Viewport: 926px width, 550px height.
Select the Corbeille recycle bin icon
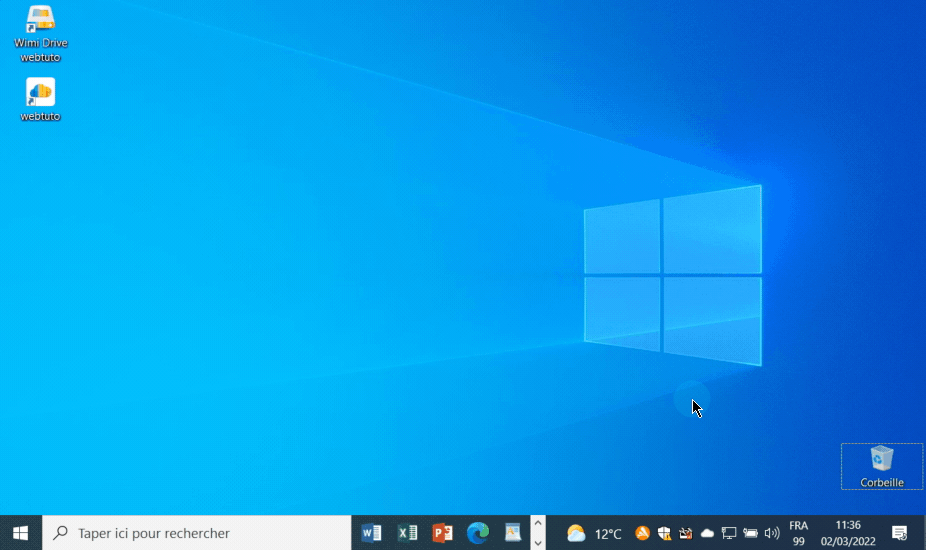click(x=882, y=466)
